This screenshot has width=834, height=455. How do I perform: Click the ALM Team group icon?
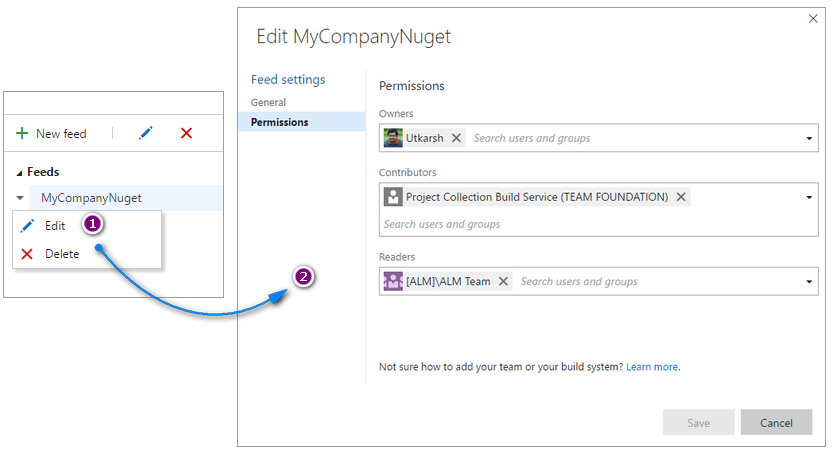point(393,282)
